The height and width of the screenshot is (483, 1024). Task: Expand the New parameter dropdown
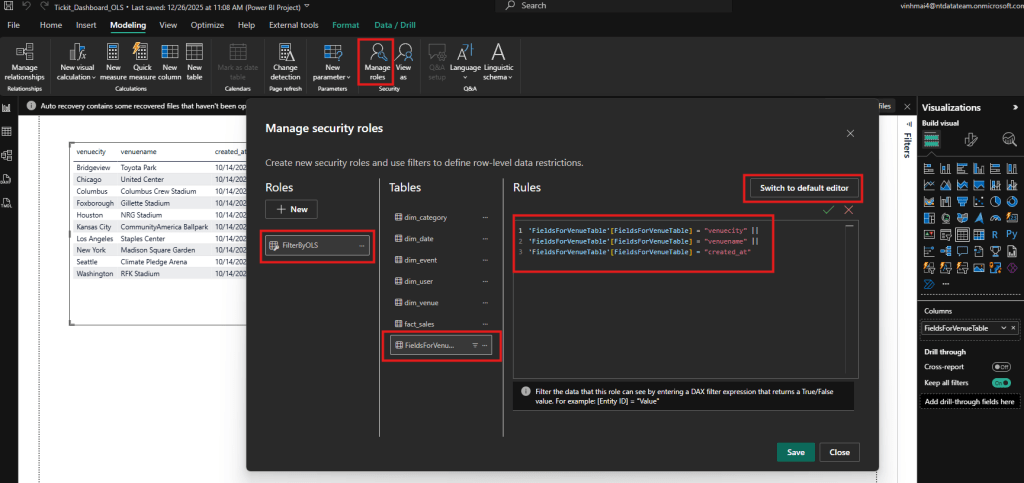pyautogui.click(x=334, y=64)
